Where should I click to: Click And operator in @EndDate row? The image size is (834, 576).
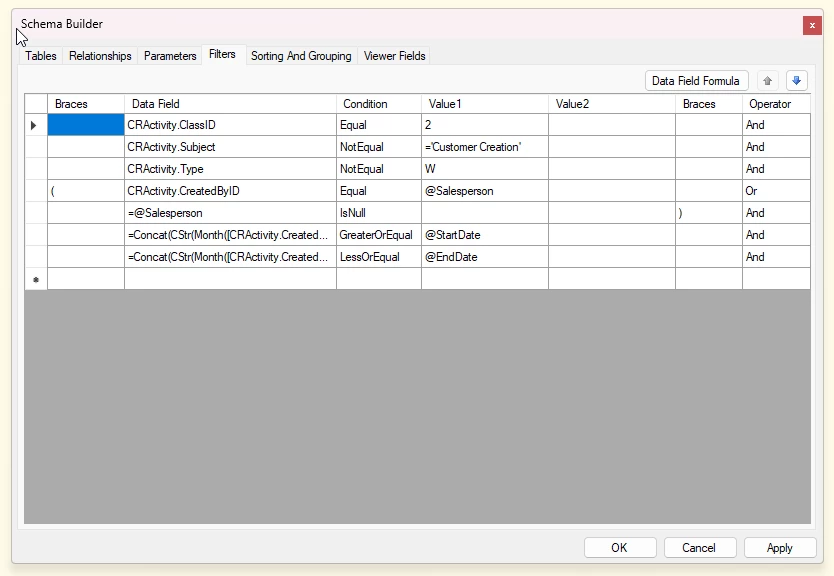(x=776, y=257)
